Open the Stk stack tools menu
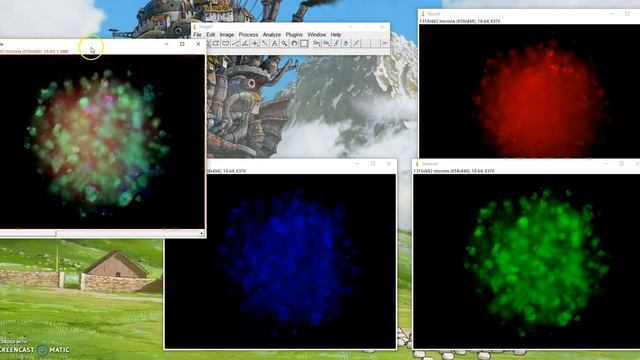 [x=327, y=43]
